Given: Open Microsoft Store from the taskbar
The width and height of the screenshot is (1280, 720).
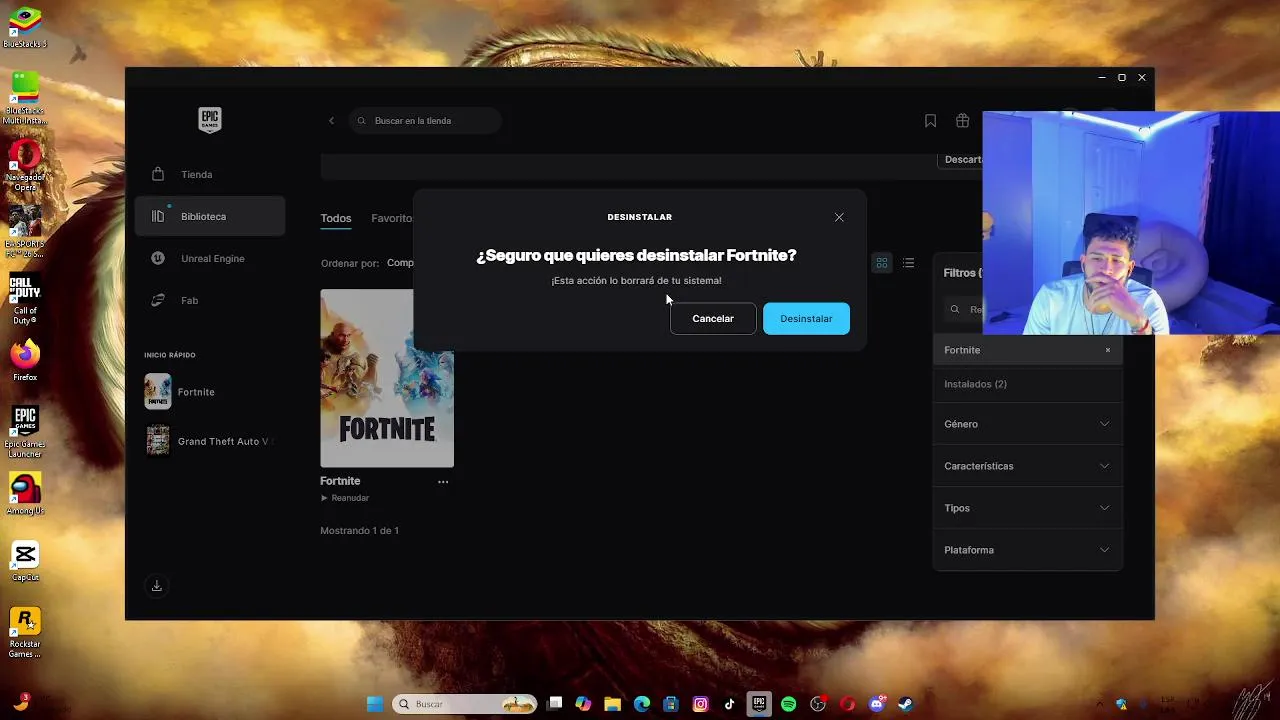Looking at the screenshot, I should (671, 704).
